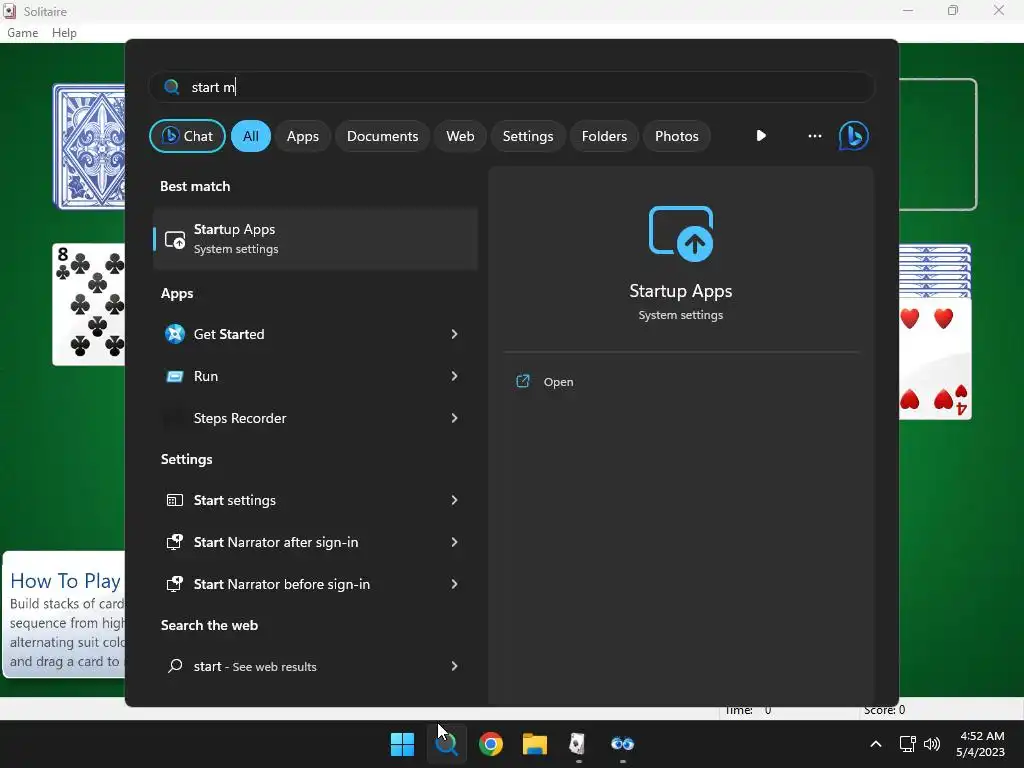Show more filters with the play arrow
This screenshot has width=1024, height=768.
761,136
